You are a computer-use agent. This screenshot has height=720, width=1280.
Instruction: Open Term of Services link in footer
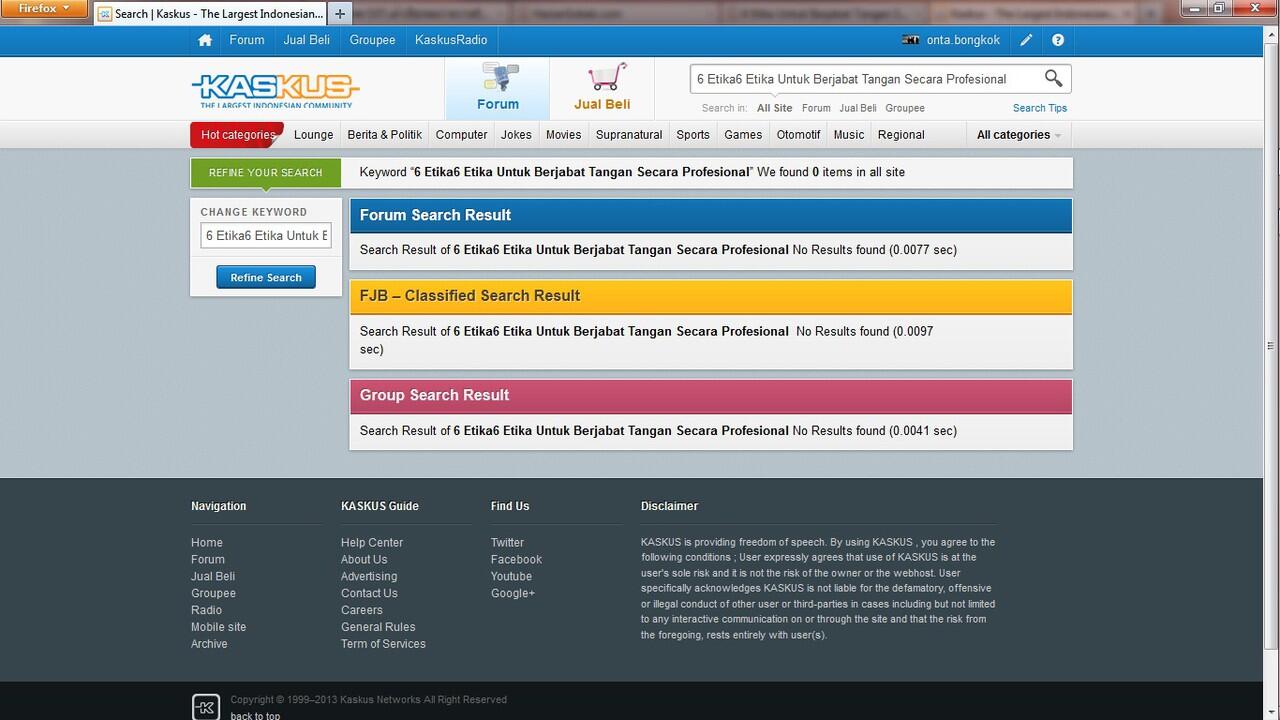click(x=383, y=644)
